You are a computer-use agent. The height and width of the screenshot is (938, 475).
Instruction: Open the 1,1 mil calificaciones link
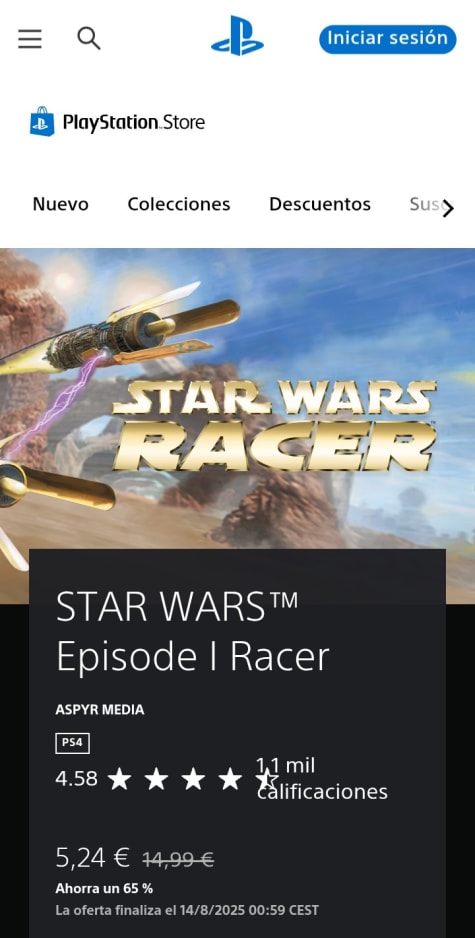[322, 778]
